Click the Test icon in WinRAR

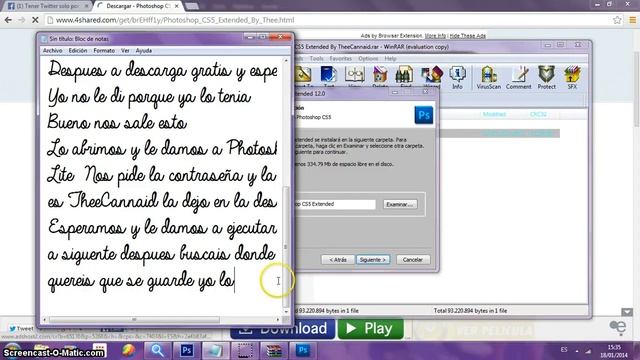[x=329, y=77]
